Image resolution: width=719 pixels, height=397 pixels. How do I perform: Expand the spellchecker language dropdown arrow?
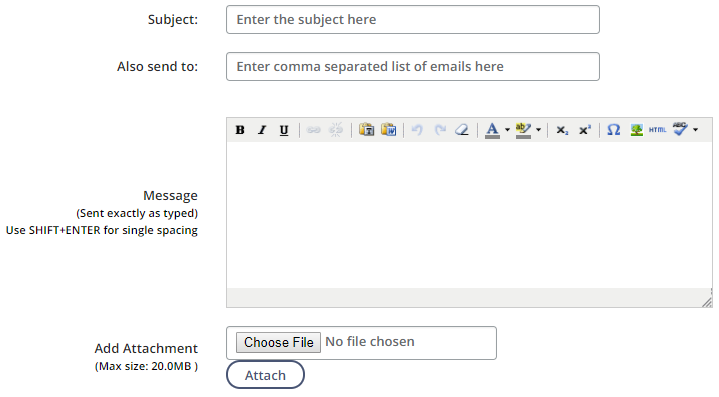pyautogui.click(x=696, y=130)
